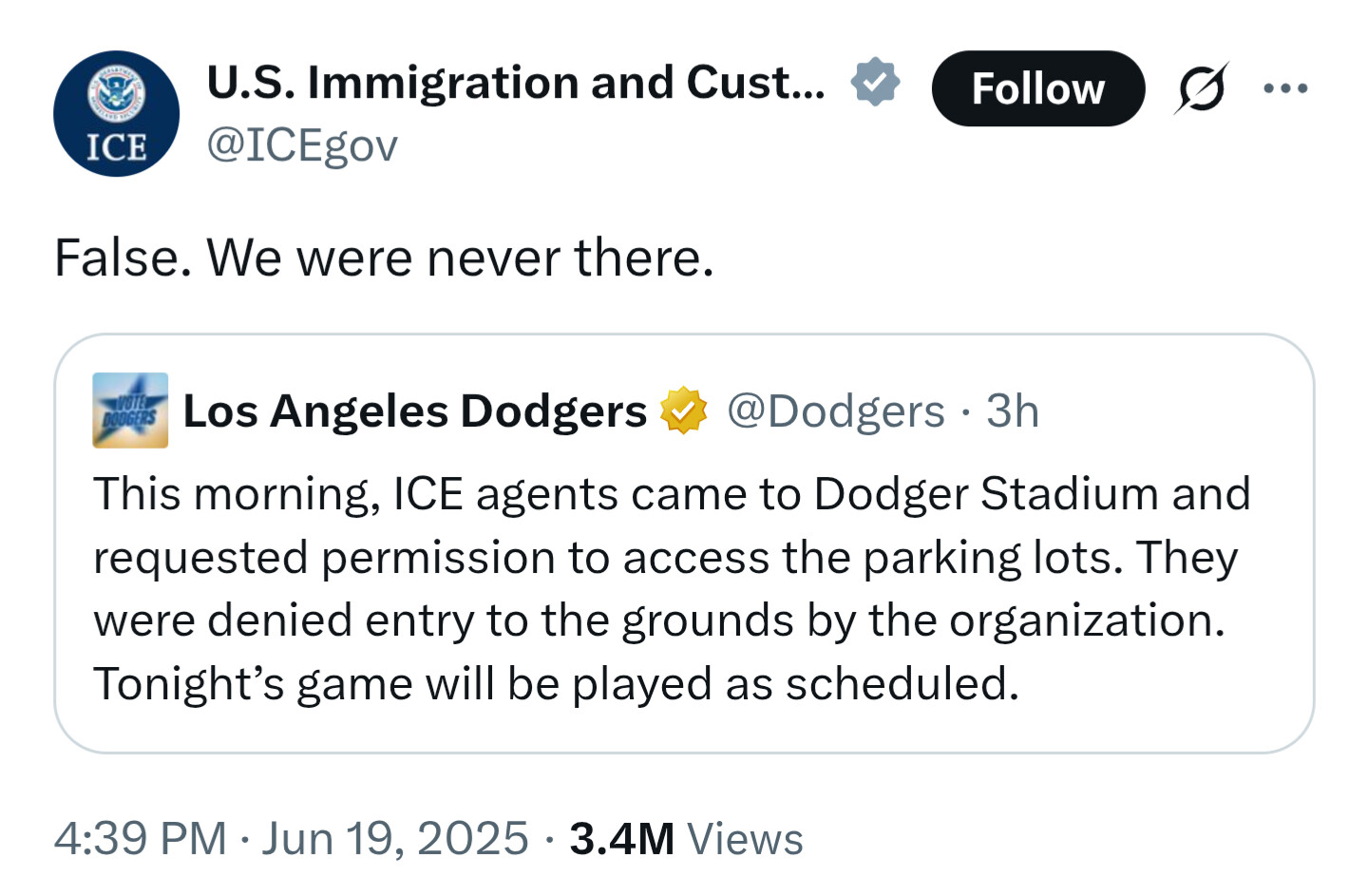
Task: Click the @Dodgers handle in quoted tweet
Action: [836, 411]
